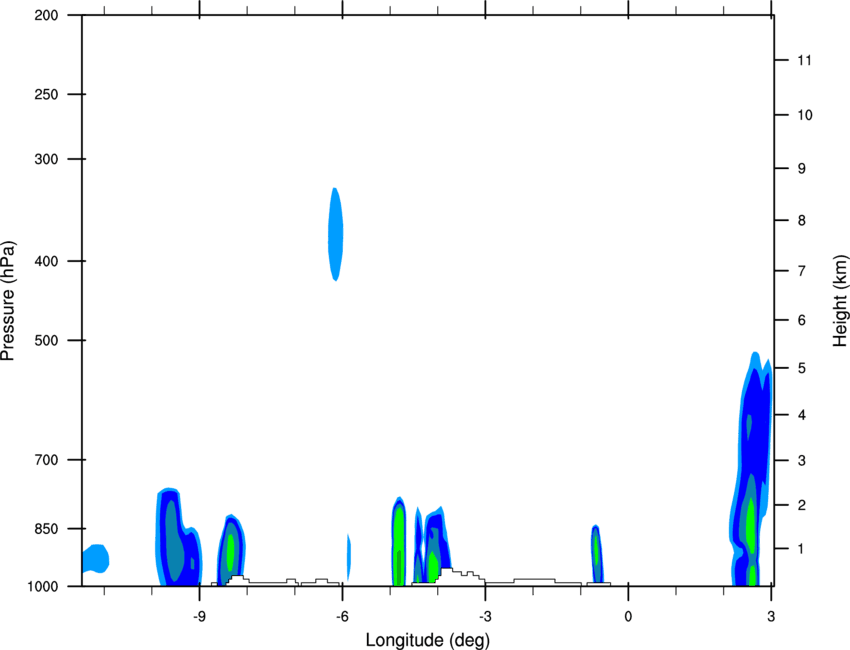The width and height of the screenshot is (850, 650).
Task: Click the 'Height (km)' axis label
Action: point(840,300)
